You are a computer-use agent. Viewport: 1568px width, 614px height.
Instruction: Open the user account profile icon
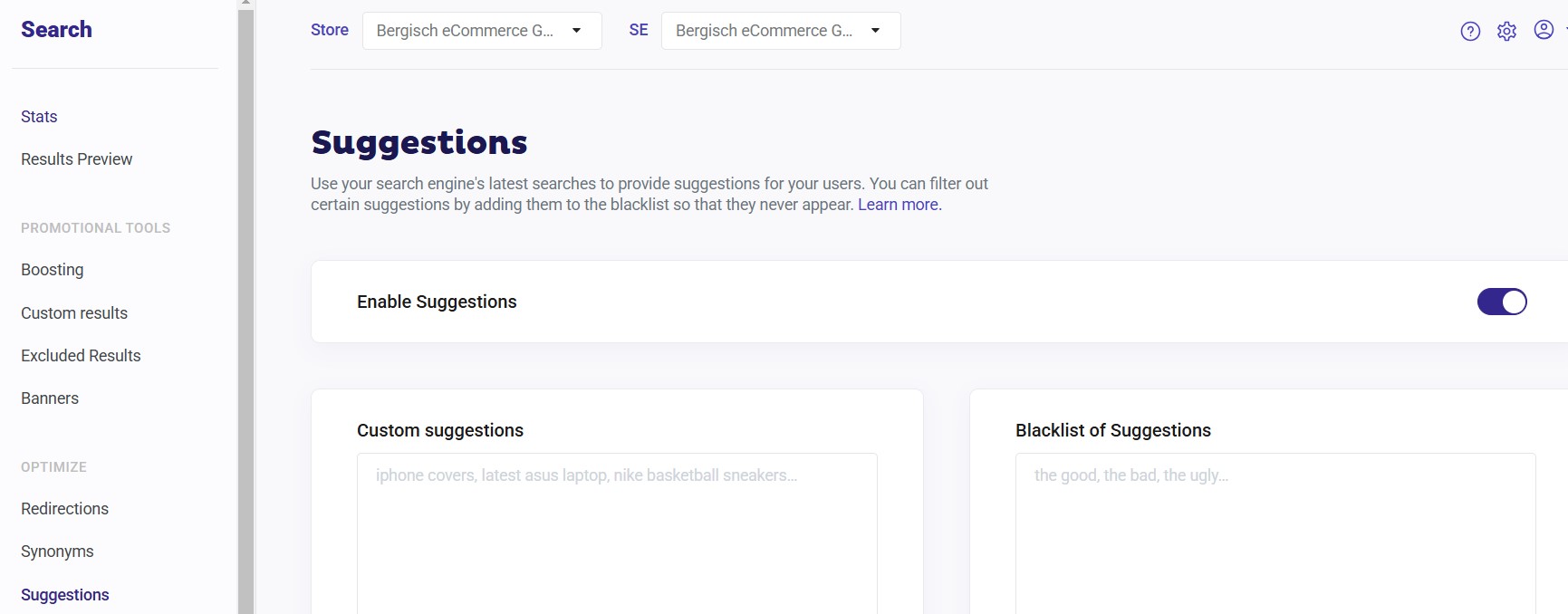coord(1544,30)
